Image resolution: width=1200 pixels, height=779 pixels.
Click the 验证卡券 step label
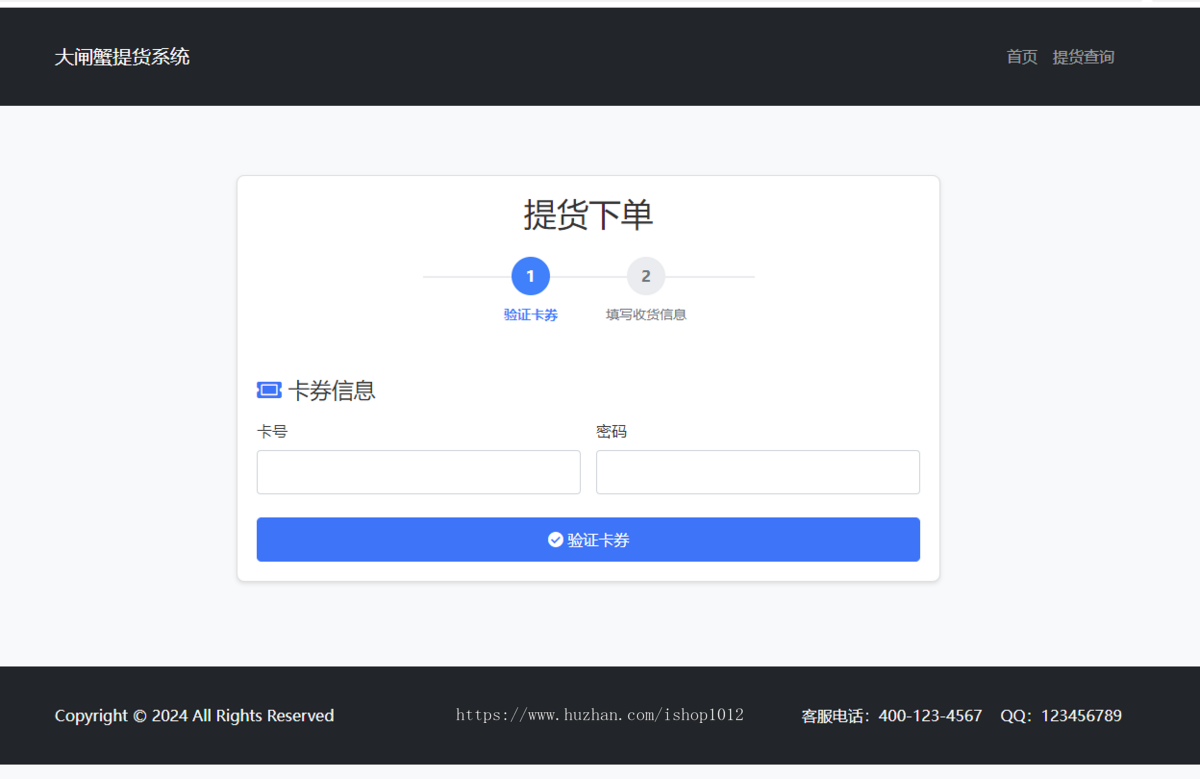pyautogui.click(x=530, y=315)
